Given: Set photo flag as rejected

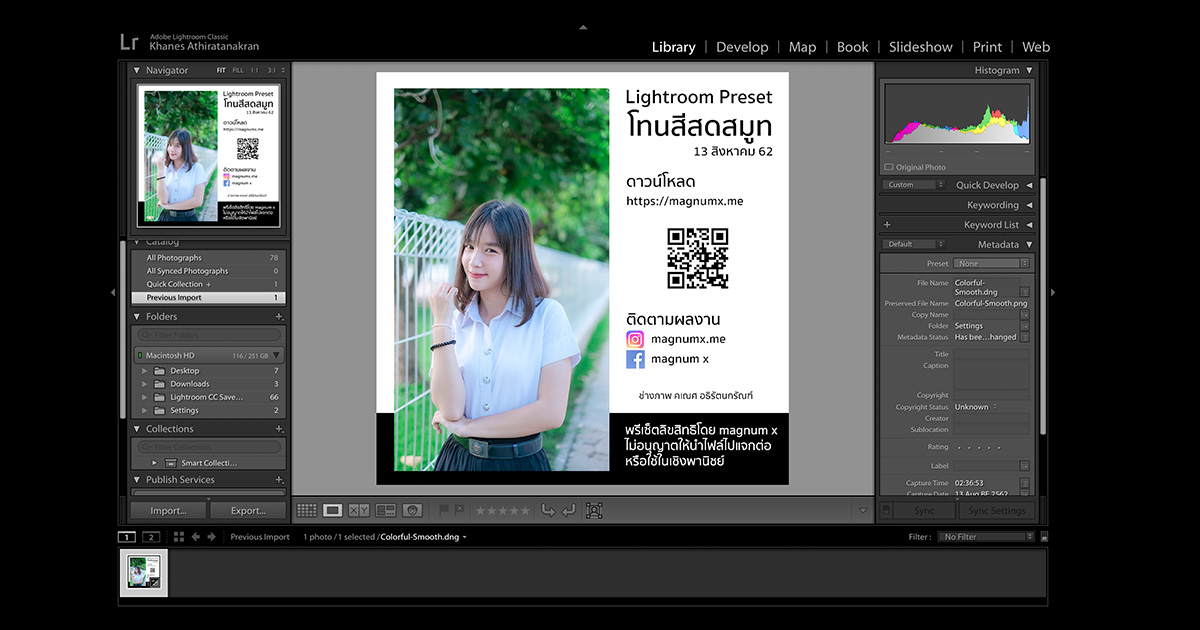Looking at the screenshot, I should 460,510.
